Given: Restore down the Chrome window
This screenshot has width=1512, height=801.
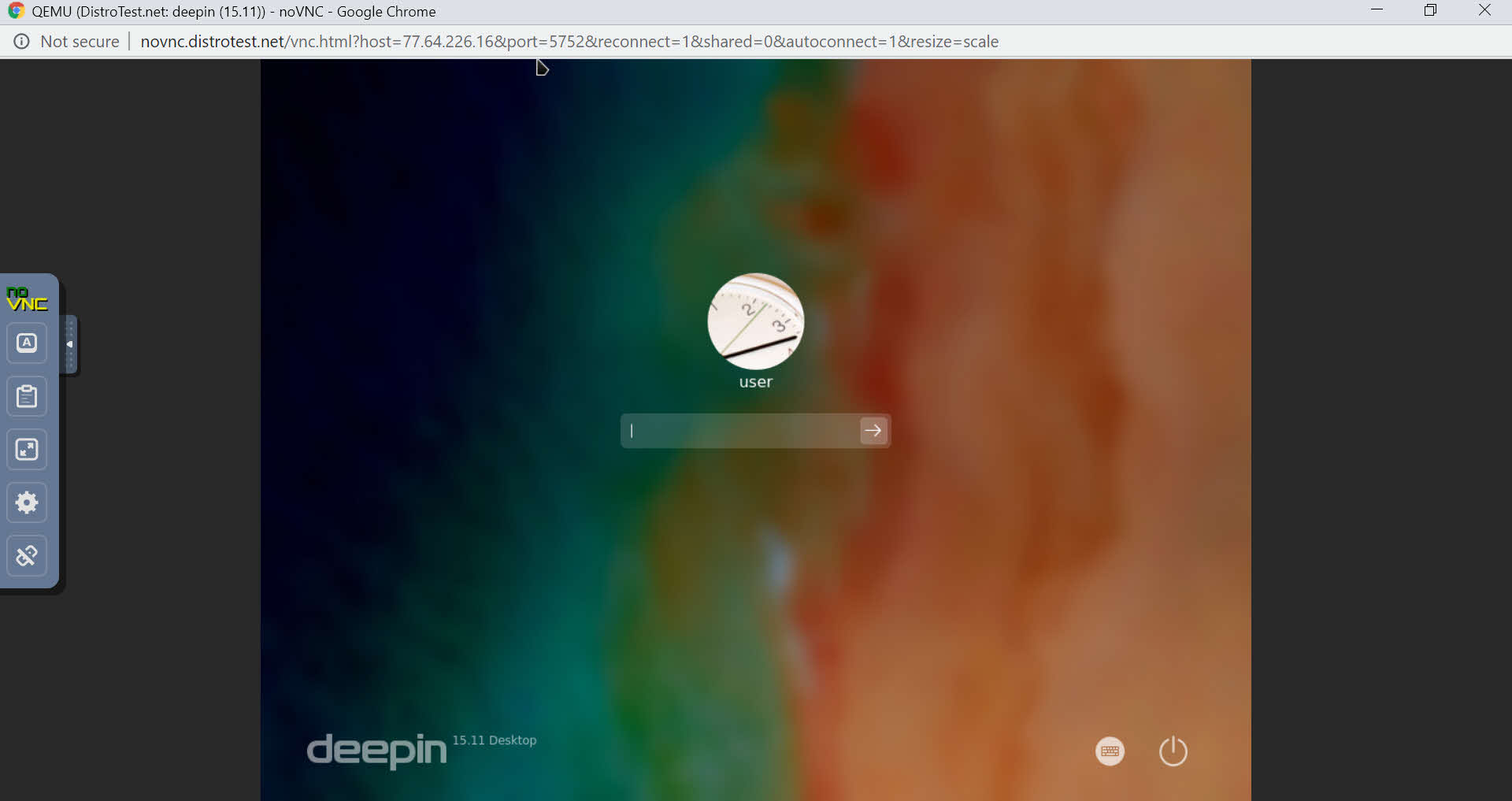Looking at the screenshot, I should point(1430,10).
